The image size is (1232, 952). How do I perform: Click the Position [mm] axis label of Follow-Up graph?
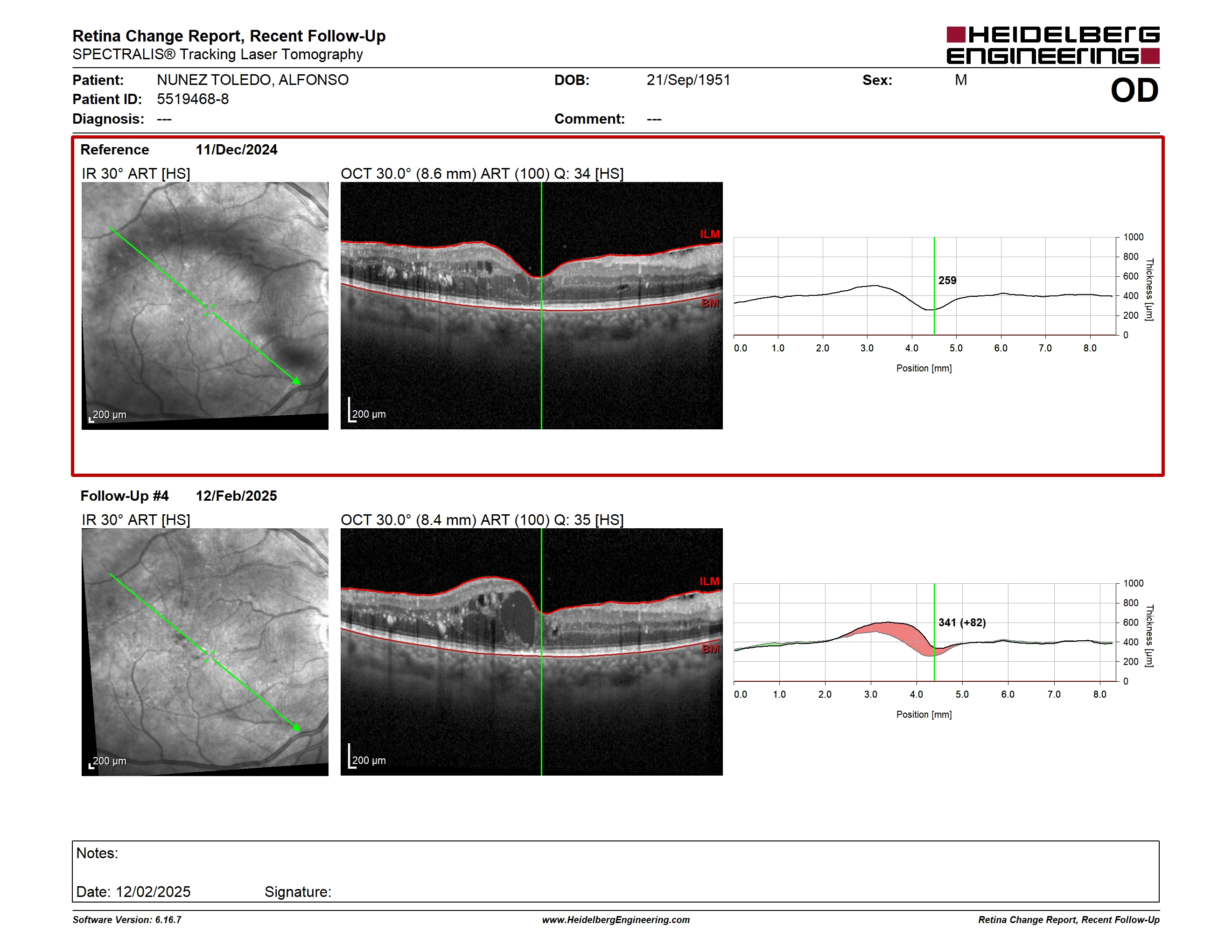[x=924, y=714]
